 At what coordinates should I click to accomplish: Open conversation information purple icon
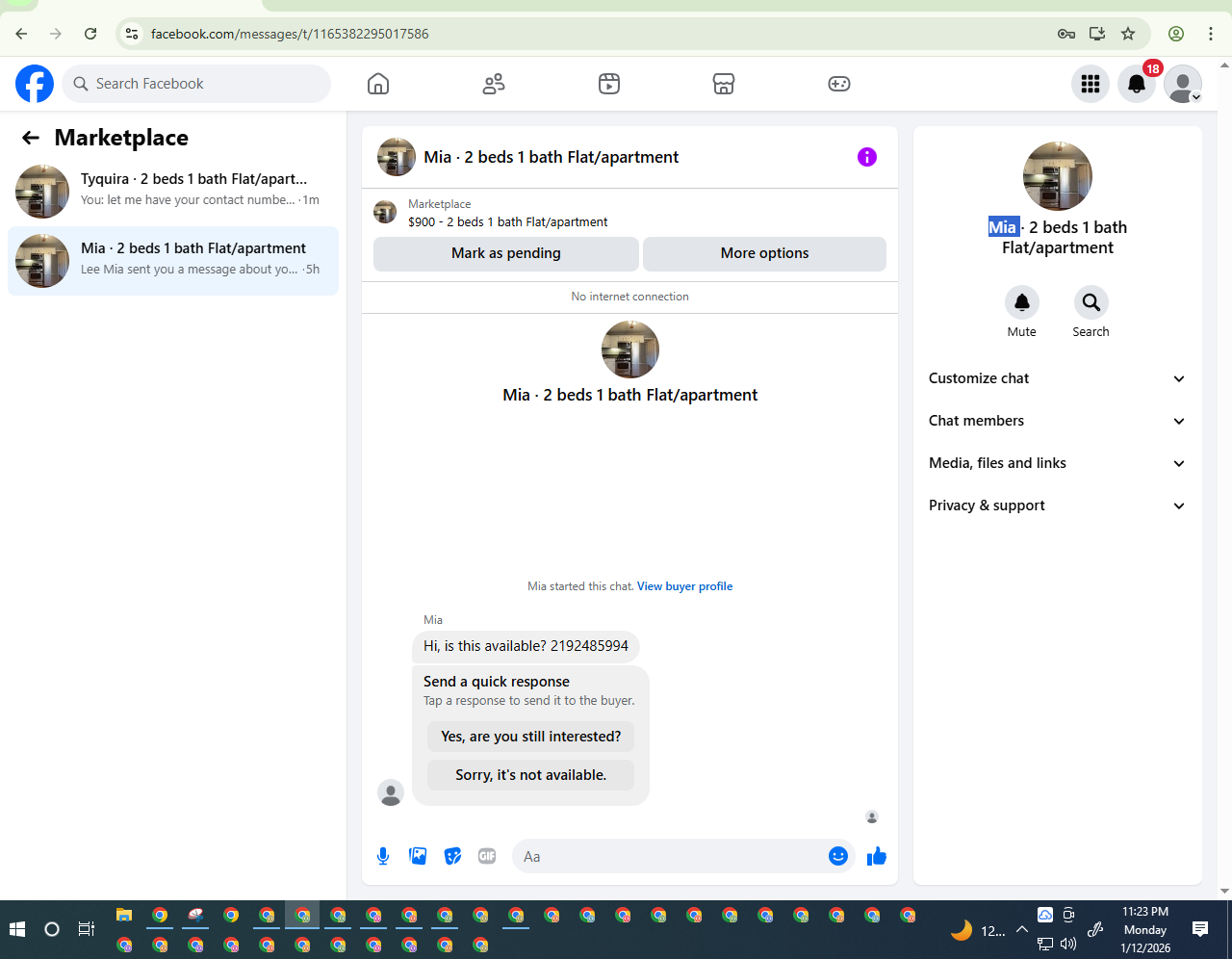click(x=867, y=157)
